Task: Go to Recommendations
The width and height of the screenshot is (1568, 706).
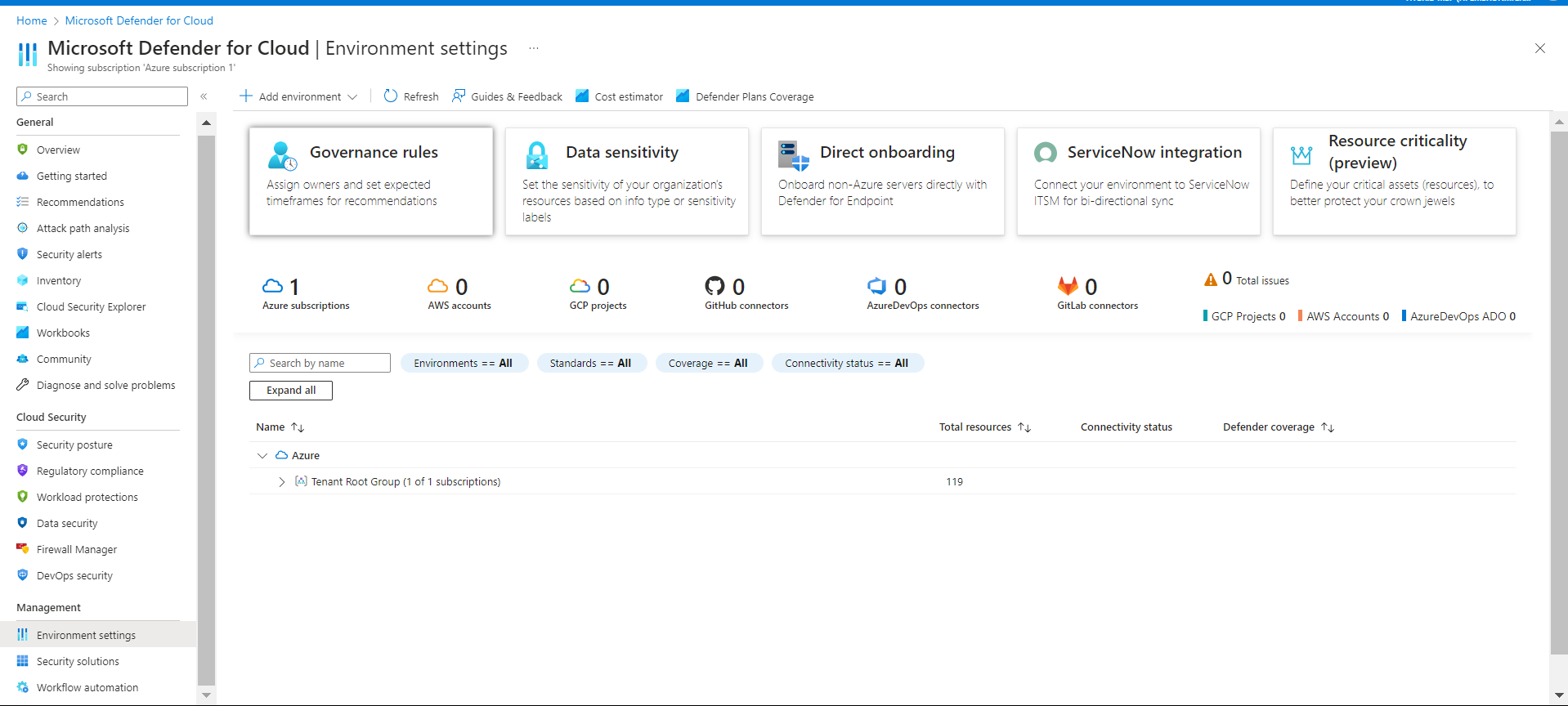Action: coord(80,202)
